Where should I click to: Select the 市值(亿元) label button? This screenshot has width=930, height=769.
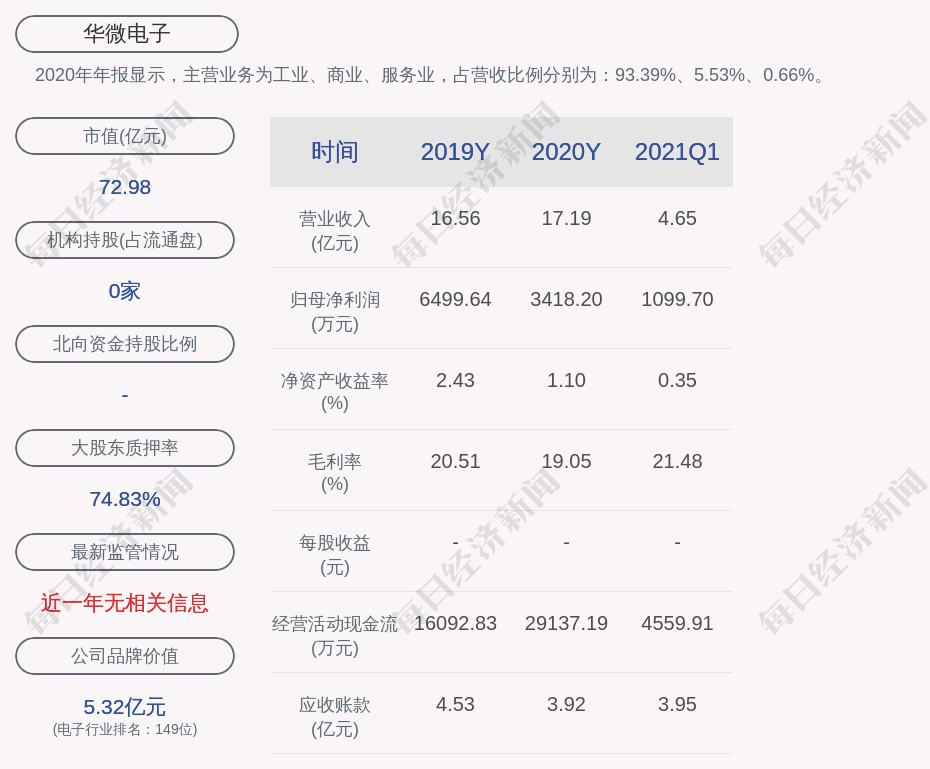coord(125,136)
